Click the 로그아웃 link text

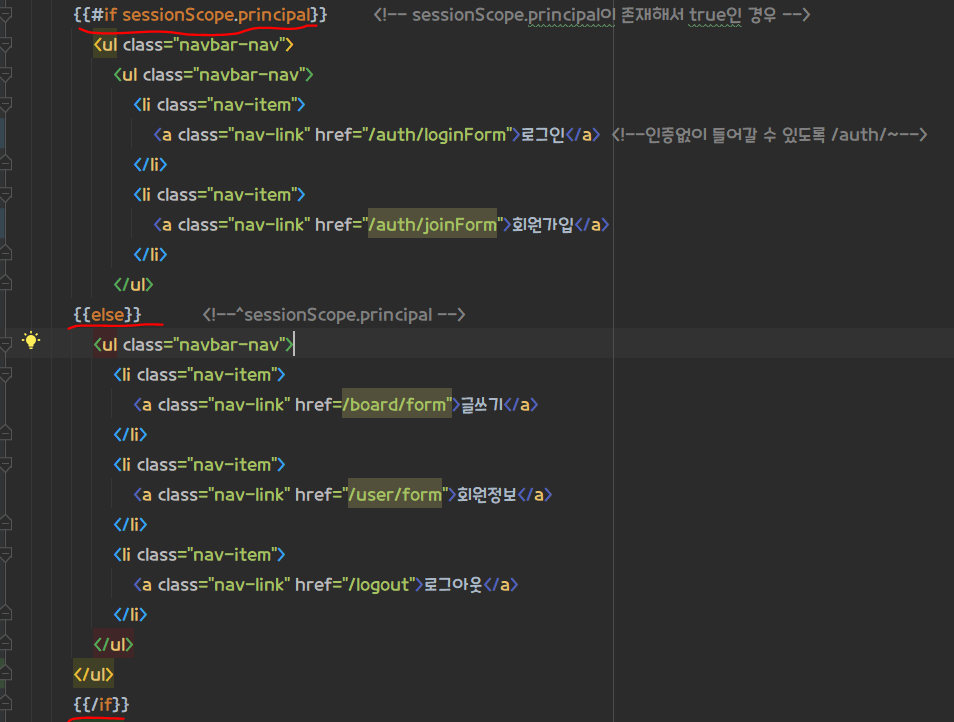pos(453,585)
